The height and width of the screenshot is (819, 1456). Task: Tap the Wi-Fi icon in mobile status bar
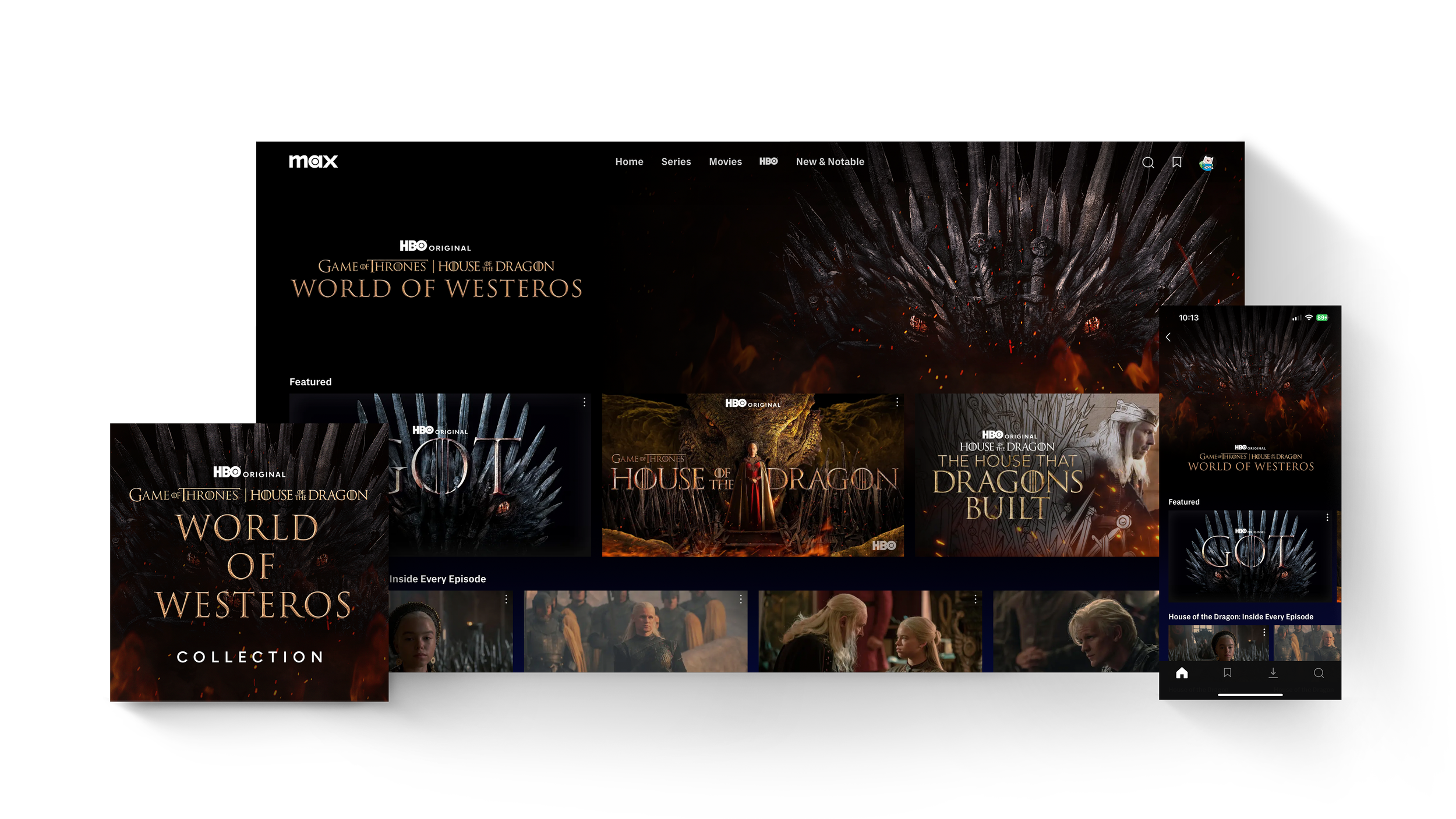(1309, 317)
